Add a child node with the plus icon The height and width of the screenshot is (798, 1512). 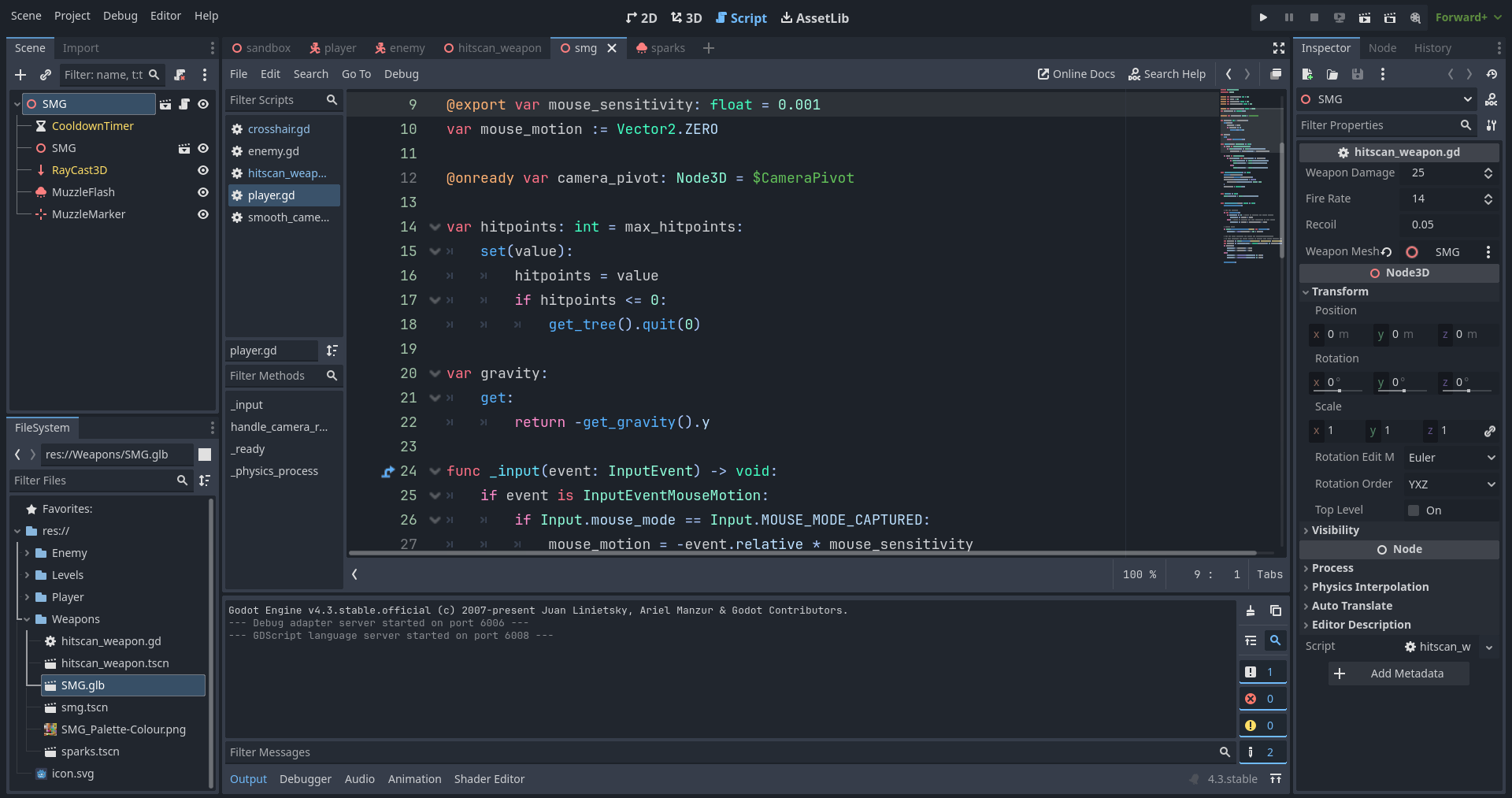point(20,75)
